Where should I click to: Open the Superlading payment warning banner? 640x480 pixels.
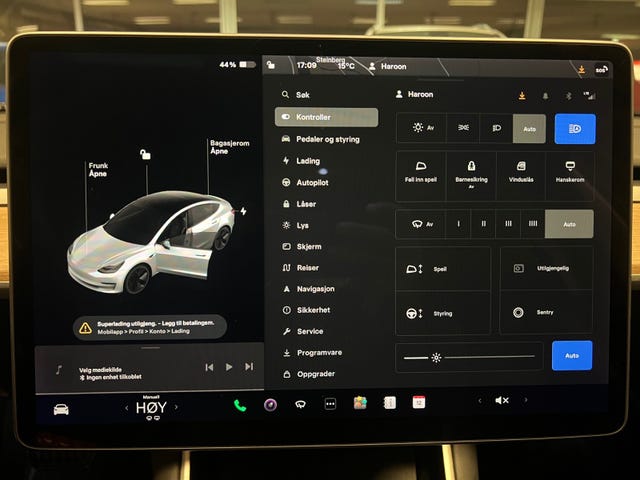(150, 327)
